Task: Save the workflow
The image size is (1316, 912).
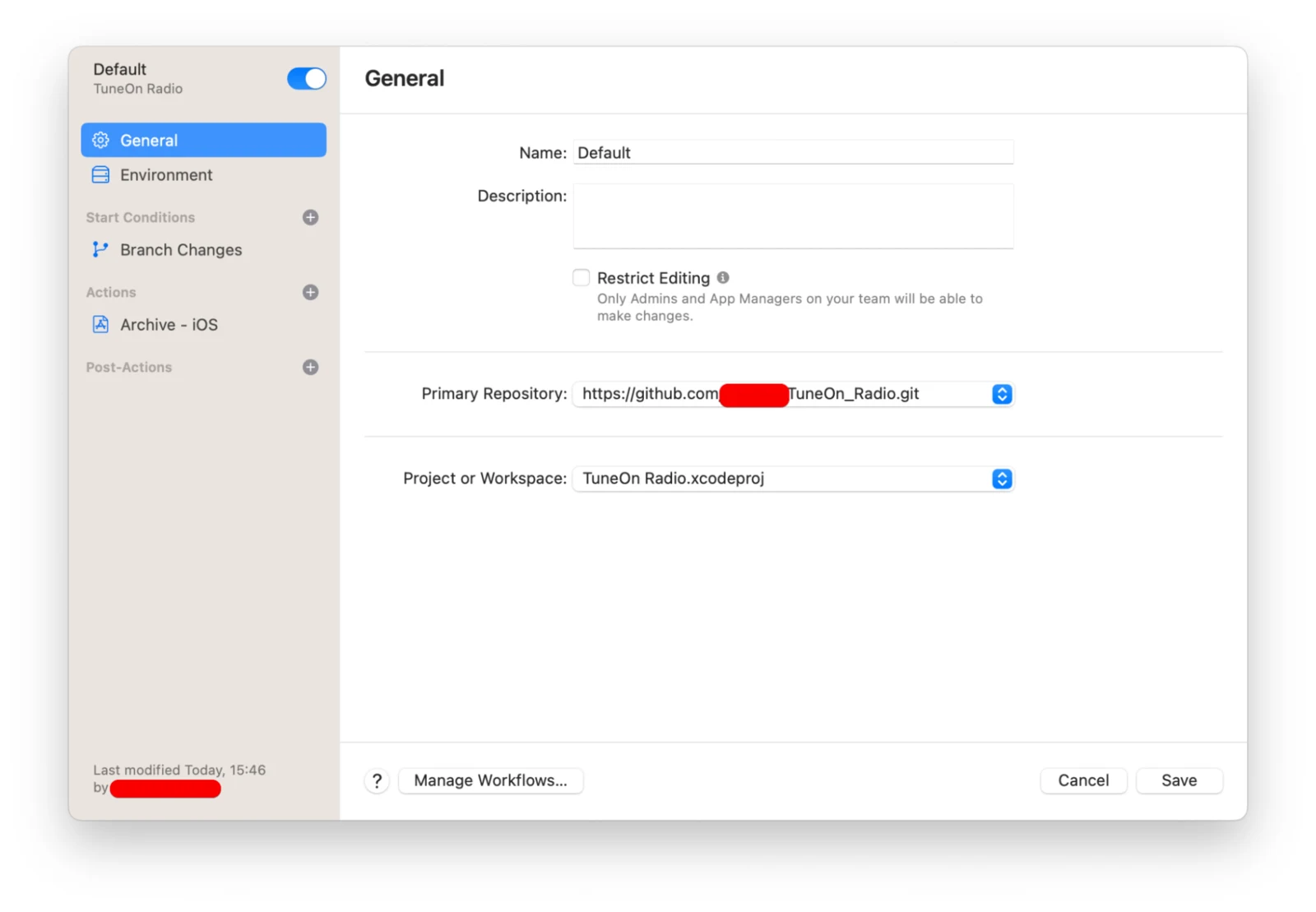Action: (x=1179, y=780)
